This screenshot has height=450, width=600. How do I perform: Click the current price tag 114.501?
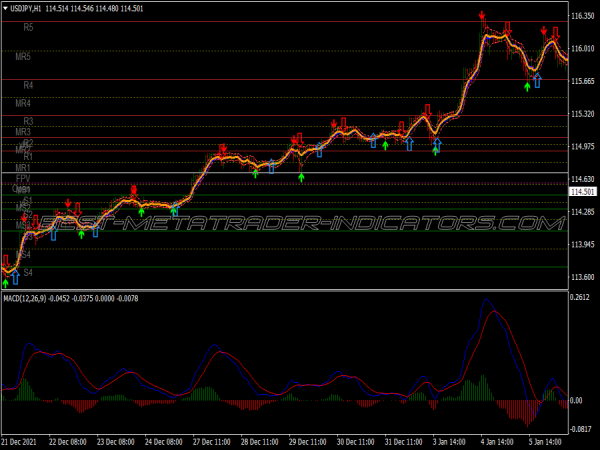pyautogui.click(x=582, y=191)
